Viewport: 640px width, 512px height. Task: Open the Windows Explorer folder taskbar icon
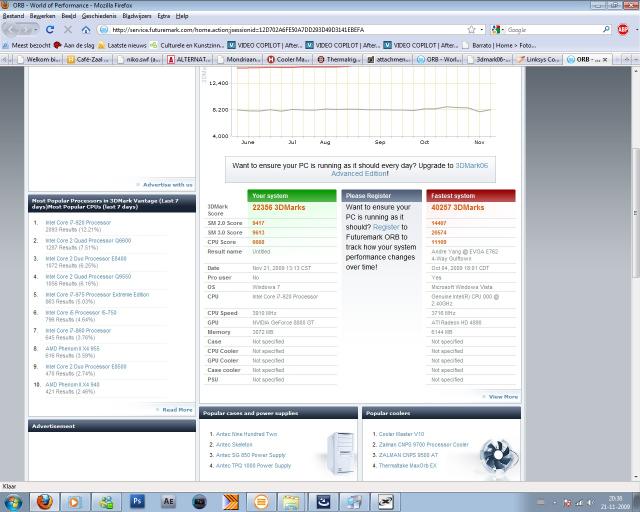coord(291,502)
